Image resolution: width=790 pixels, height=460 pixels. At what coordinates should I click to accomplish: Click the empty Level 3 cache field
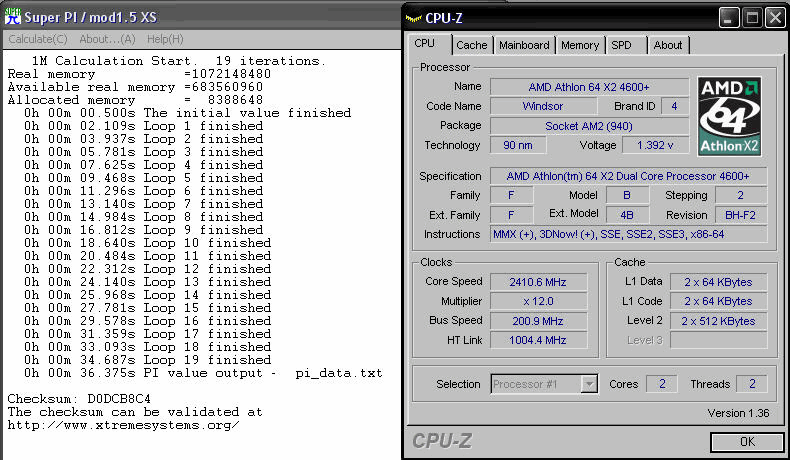pos(718,340)
